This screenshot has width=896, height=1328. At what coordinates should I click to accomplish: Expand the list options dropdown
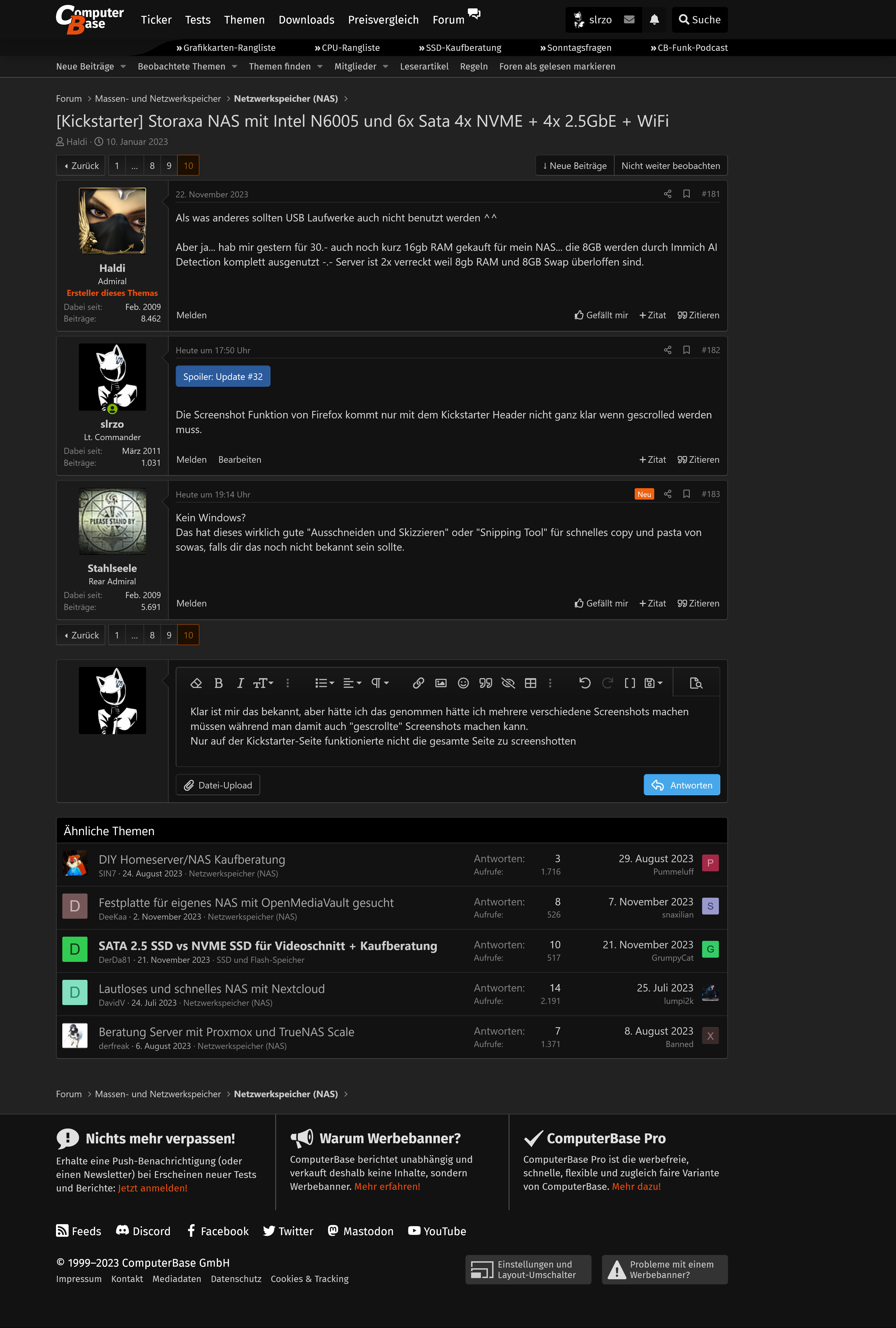[325, 683]
